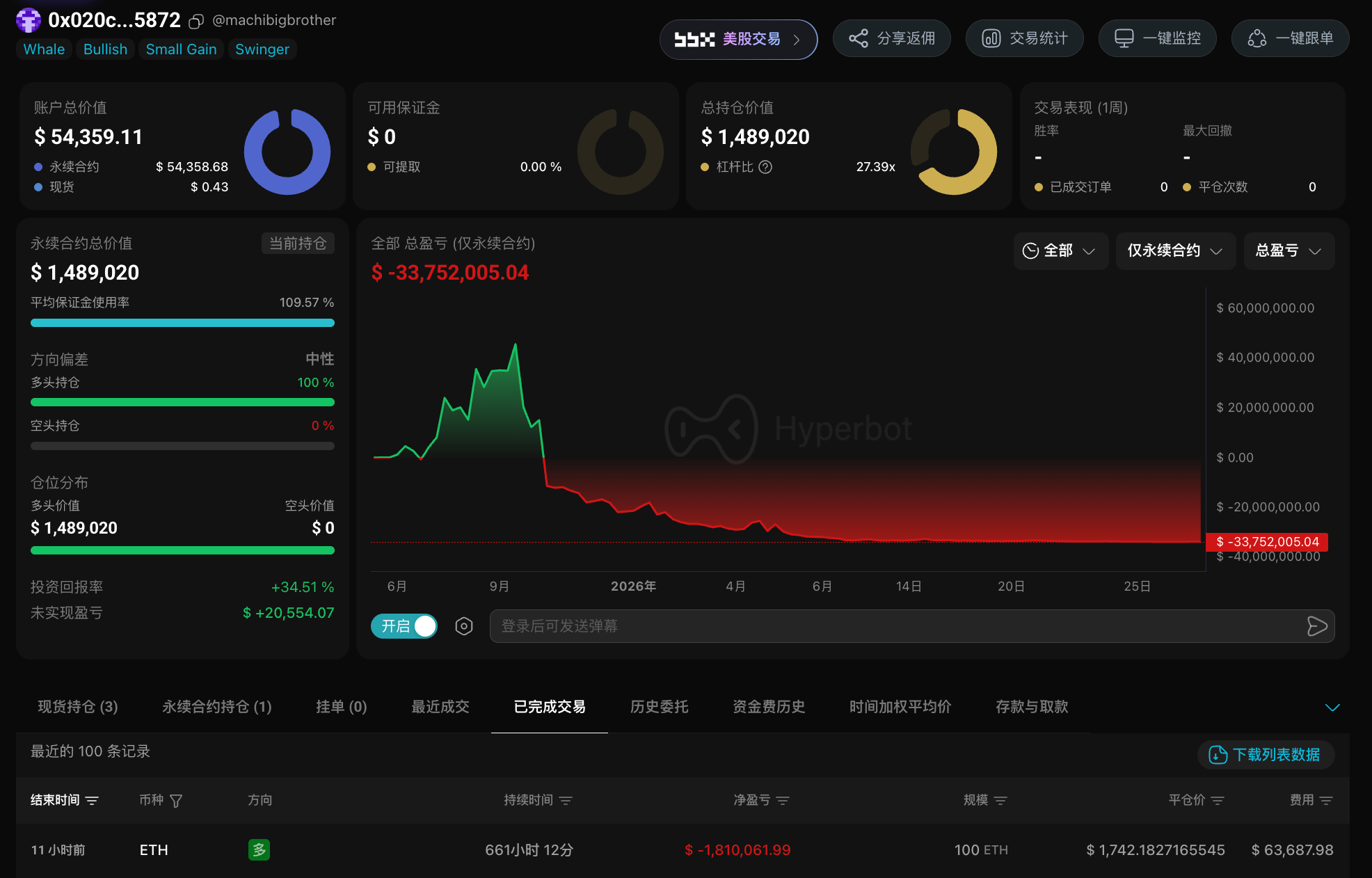Click the ETH coin cell in first row
The width and height of the screenshot is (1372, 878).
154,850
